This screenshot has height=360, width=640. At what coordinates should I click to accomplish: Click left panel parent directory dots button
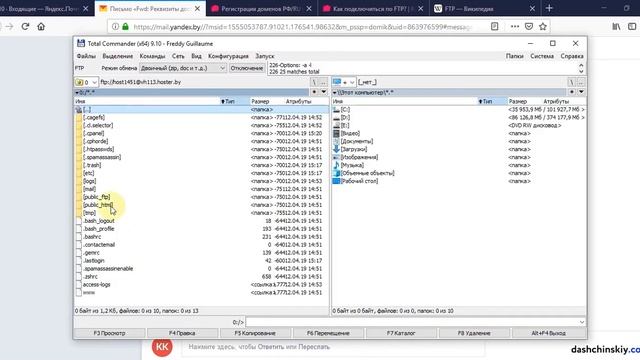point(323,82)
